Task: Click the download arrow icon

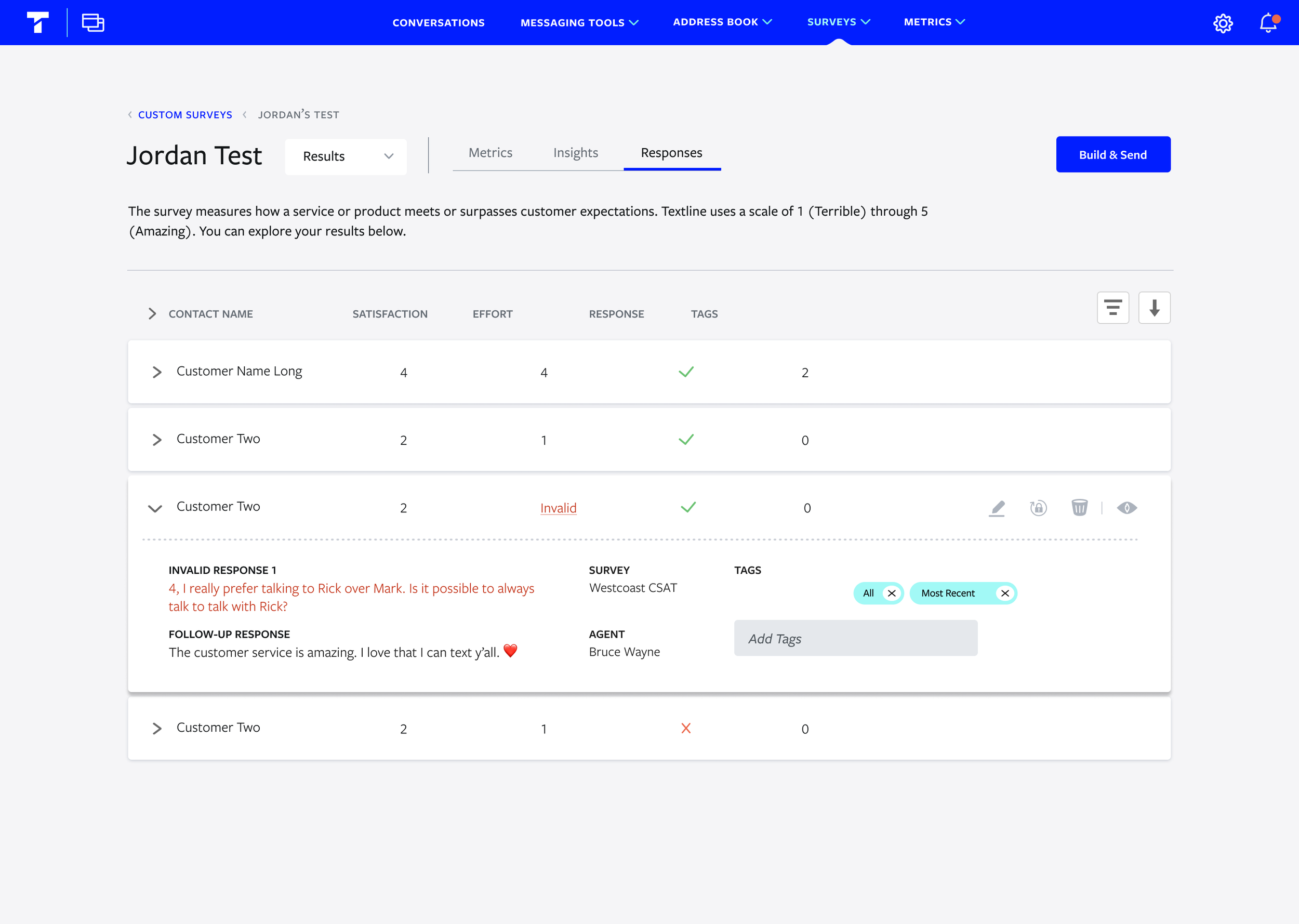Action: point(1154,308)
